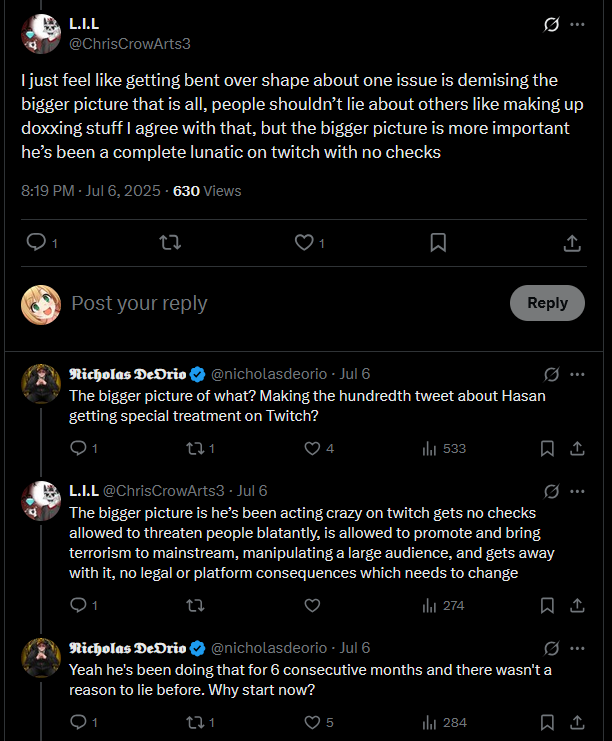The image size is (612, 741).
Task: View analytics showing 533 views
Action: coord(444,448)
